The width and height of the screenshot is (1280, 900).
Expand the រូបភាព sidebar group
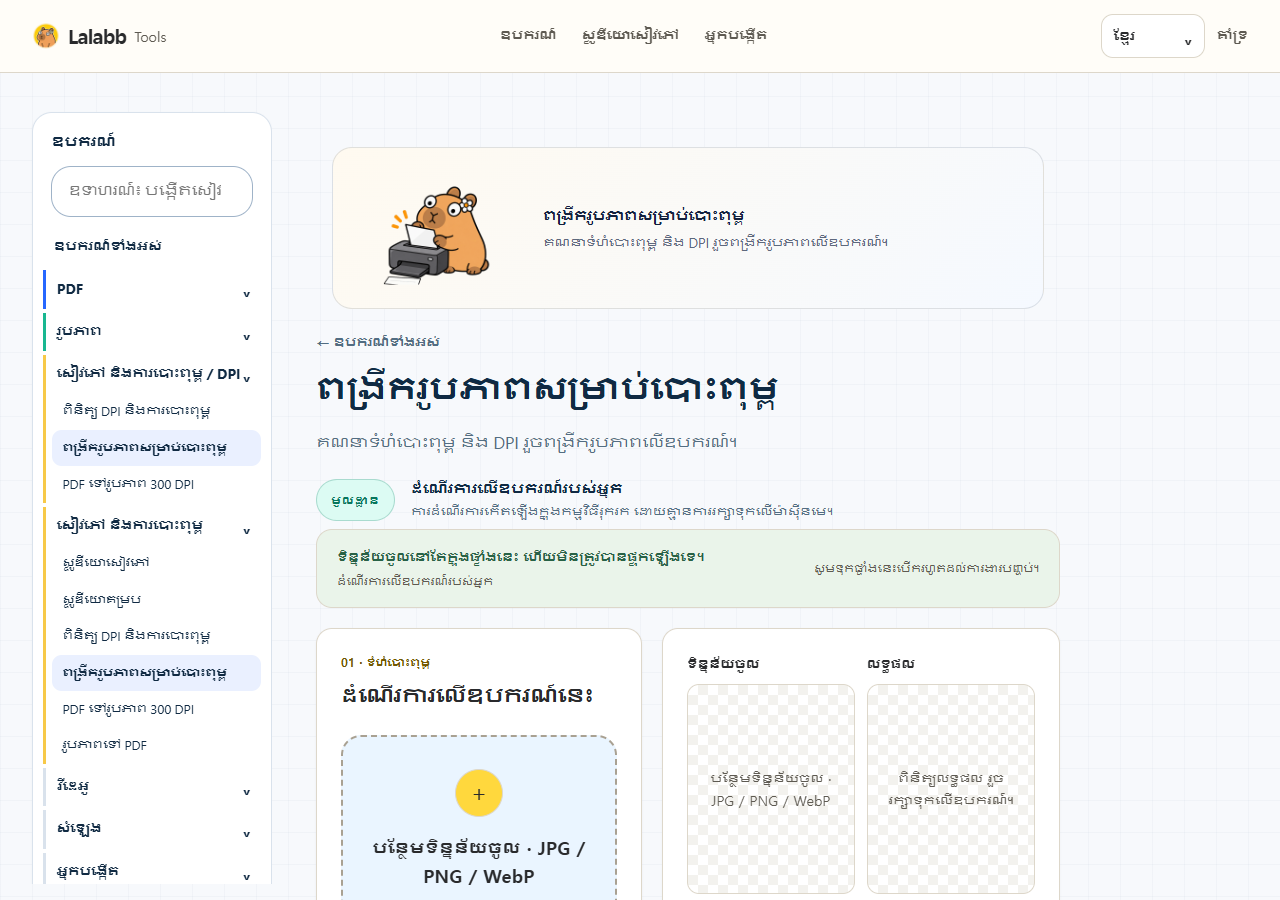pos(151,331)
